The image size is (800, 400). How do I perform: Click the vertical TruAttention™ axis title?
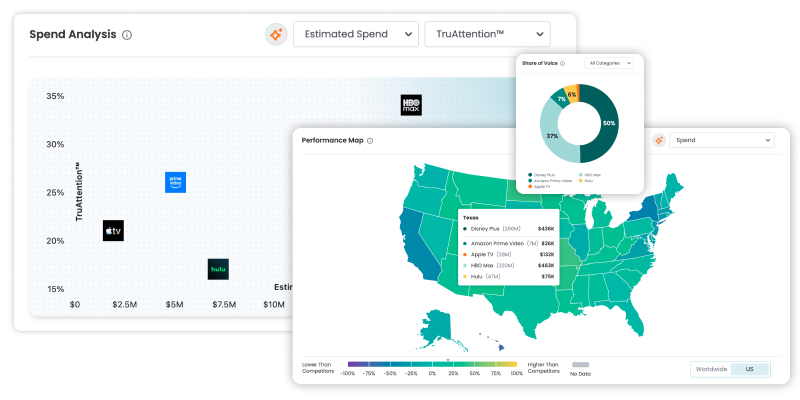tap(79, 192)
